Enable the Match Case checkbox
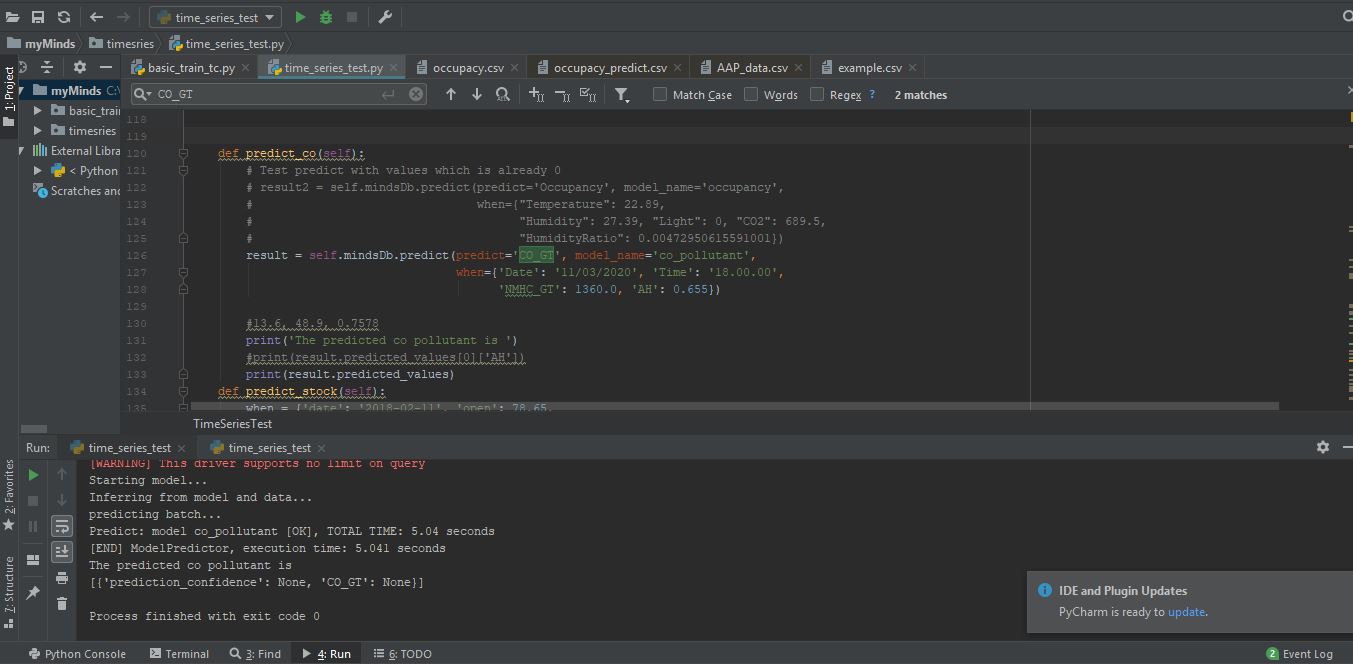The height and width of the screenshot is (664, 1353). (x=660, y=94)
